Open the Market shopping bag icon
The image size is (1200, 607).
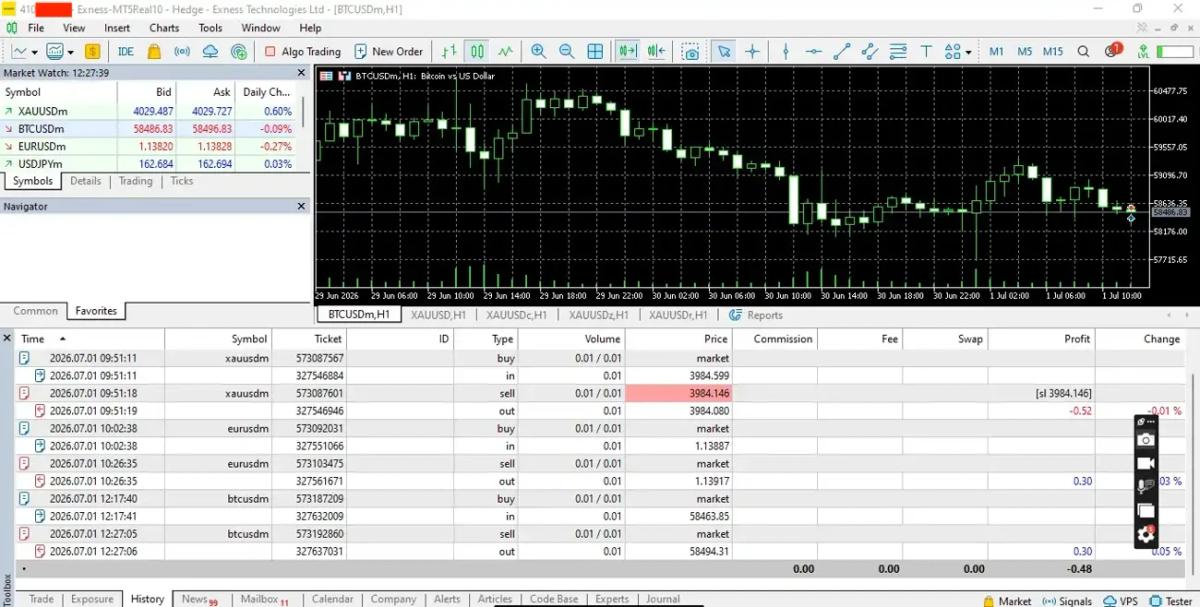click(x=154, y=51)
